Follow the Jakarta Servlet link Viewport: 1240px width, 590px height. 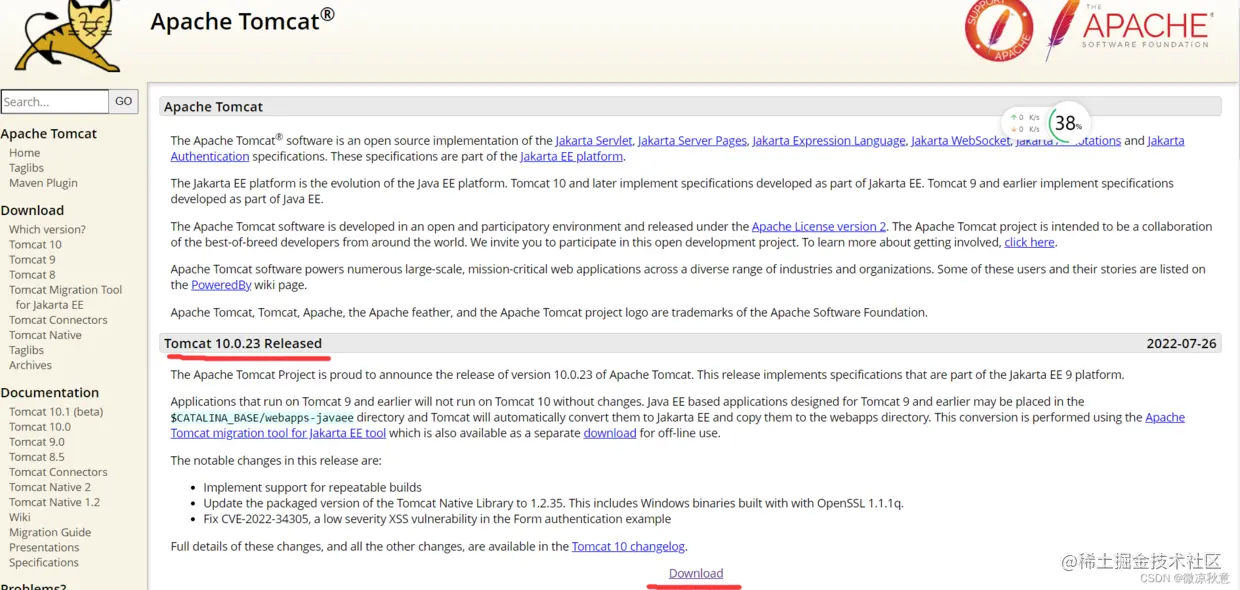pos(594,140)
